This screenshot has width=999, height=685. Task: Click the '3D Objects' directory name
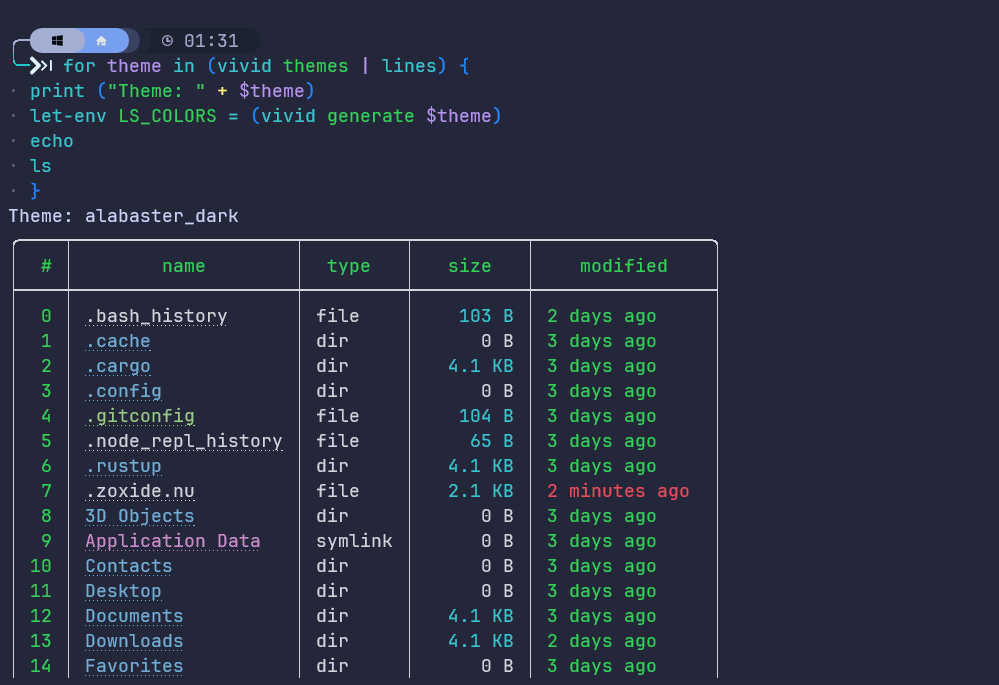point(140,516)
